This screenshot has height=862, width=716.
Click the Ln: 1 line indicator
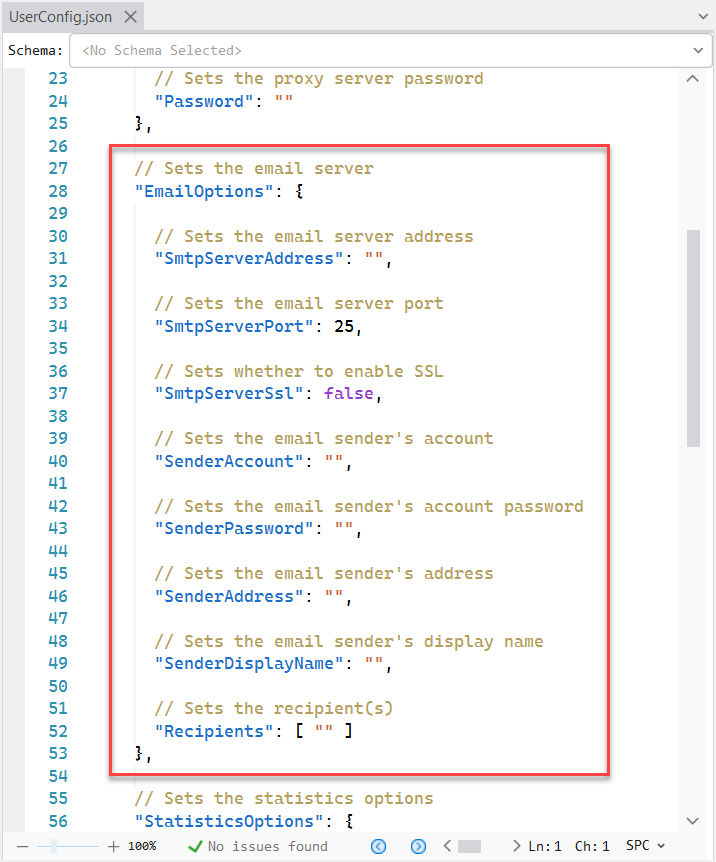pyautogui.click(x=546, y=846)
